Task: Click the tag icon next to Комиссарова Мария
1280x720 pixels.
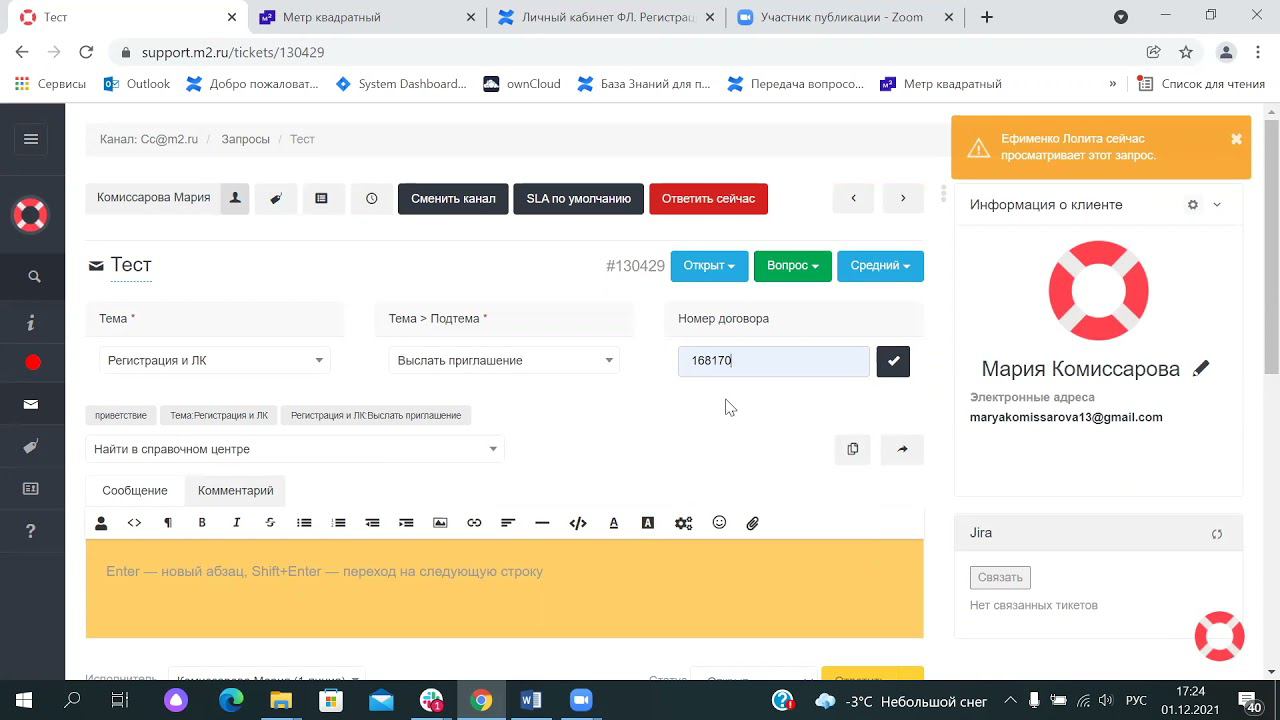Action: tap(276, 198)
